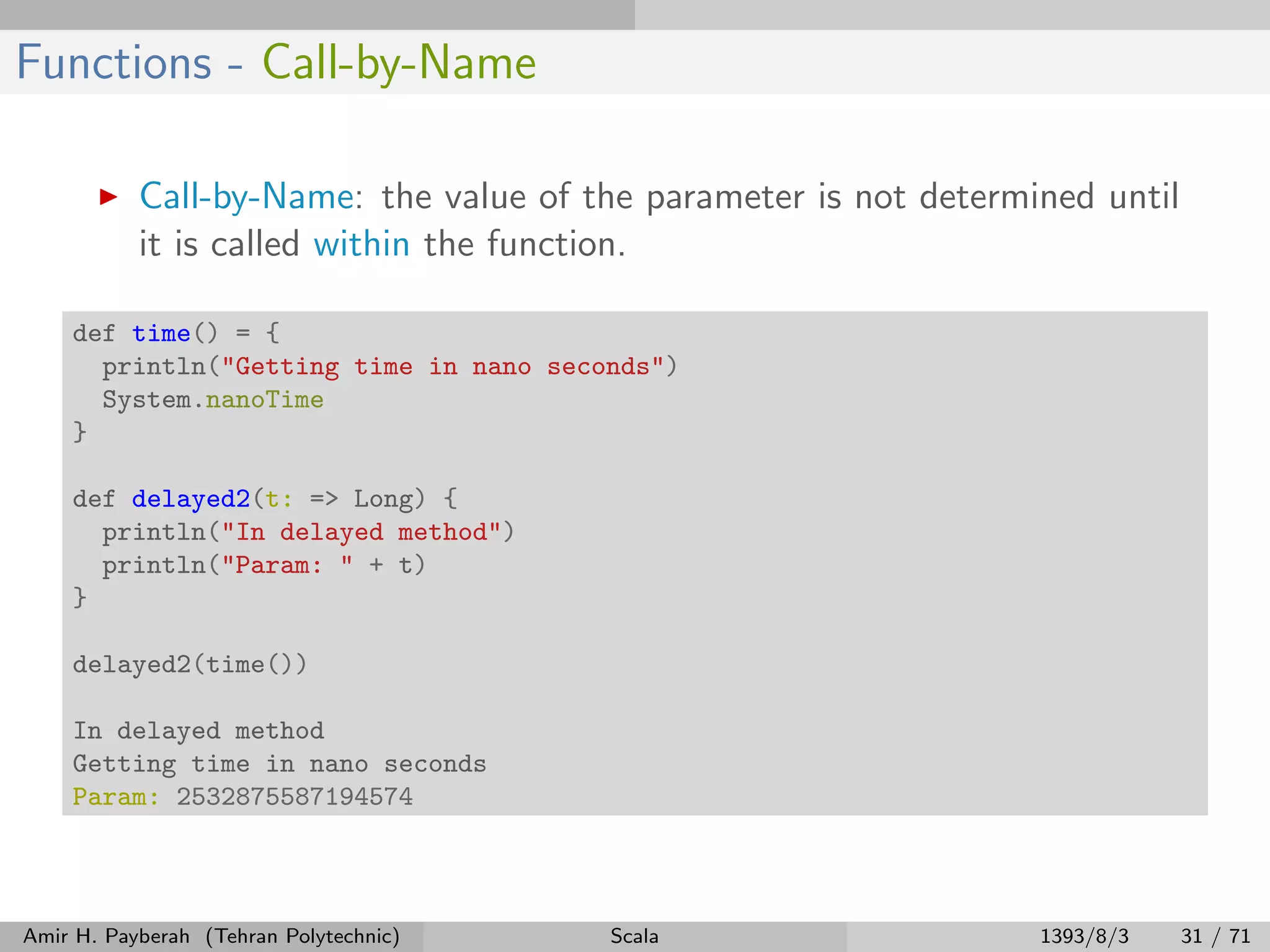Click the footer title 'Scala'
Image resolution: width=1270 pixels, height=952 pixels.
pyautogui.click(x=634, y=936)
